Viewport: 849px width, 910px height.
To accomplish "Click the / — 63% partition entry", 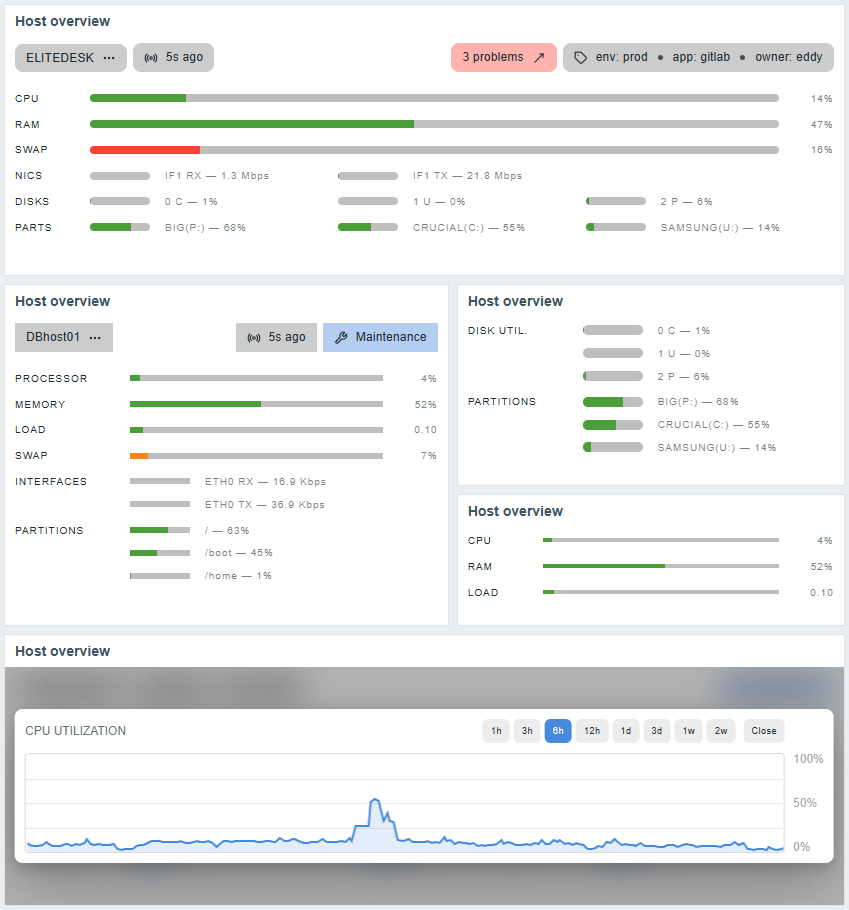I will pyautogui.click(x=227, y=530).
